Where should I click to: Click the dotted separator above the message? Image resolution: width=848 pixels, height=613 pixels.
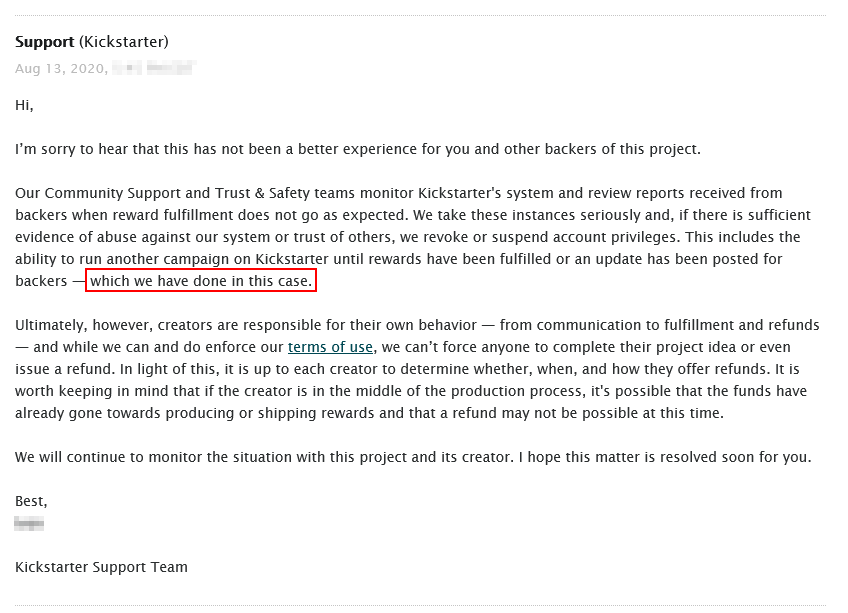tap(420, 15)
